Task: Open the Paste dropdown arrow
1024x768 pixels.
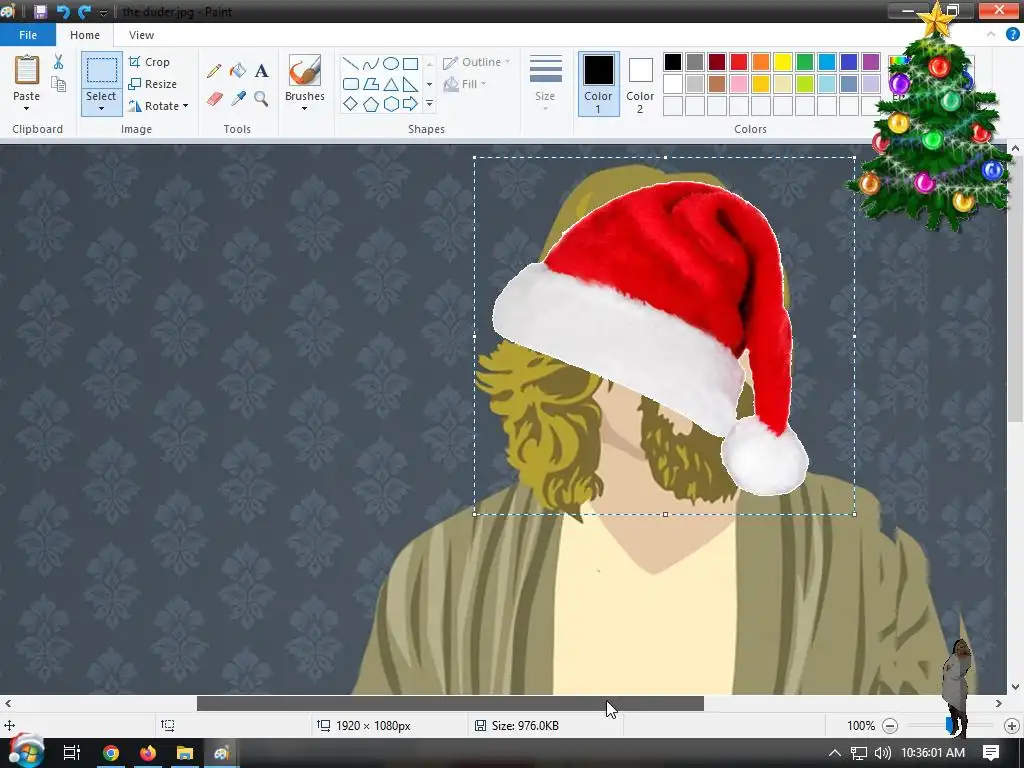Action: (x=27, y=108)
